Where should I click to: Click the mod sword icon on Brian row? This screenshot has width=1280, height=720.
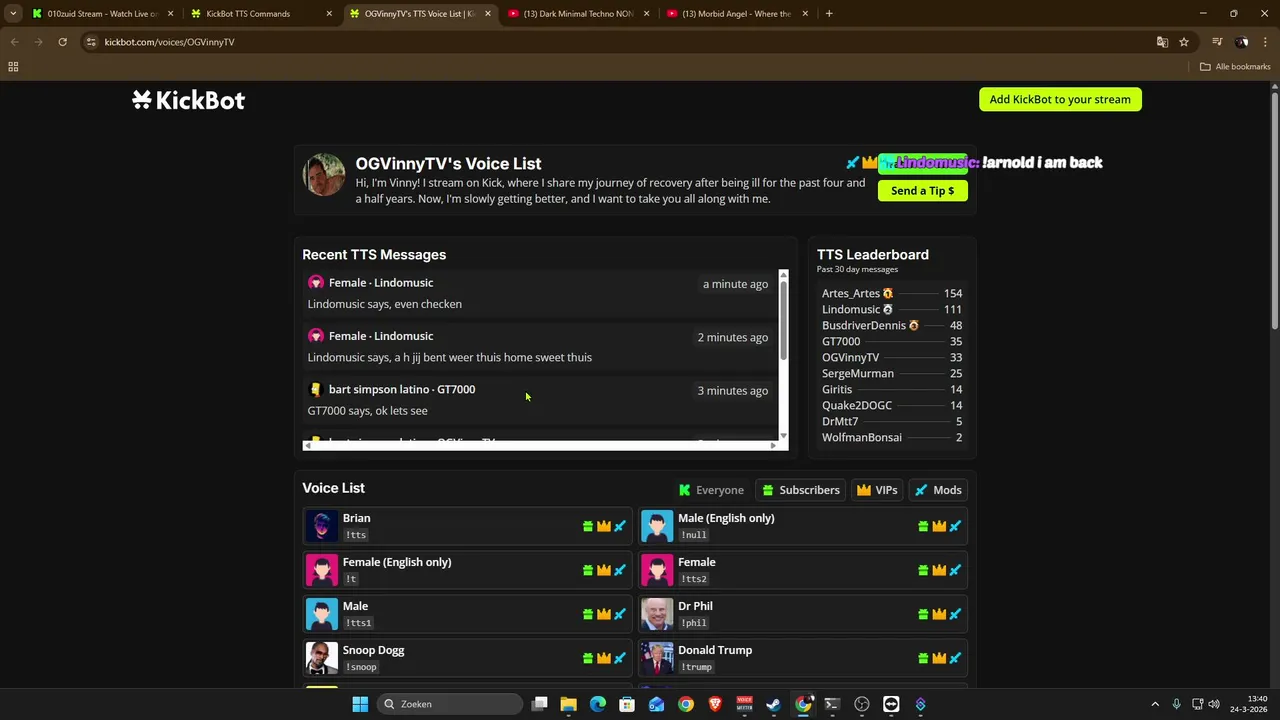point(620,526)
